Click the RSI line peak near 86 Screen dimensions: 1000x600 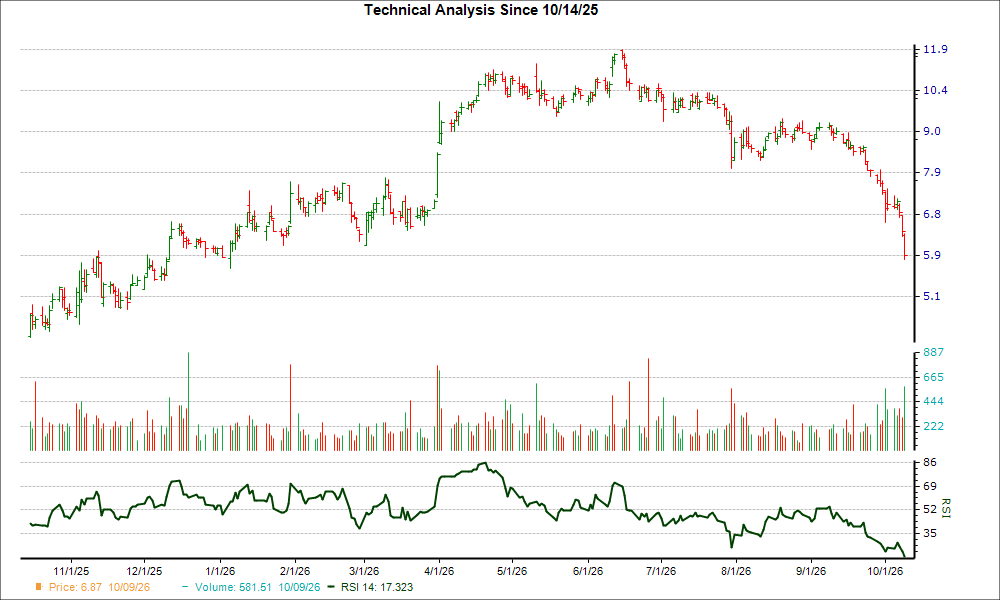click(484, 464)
